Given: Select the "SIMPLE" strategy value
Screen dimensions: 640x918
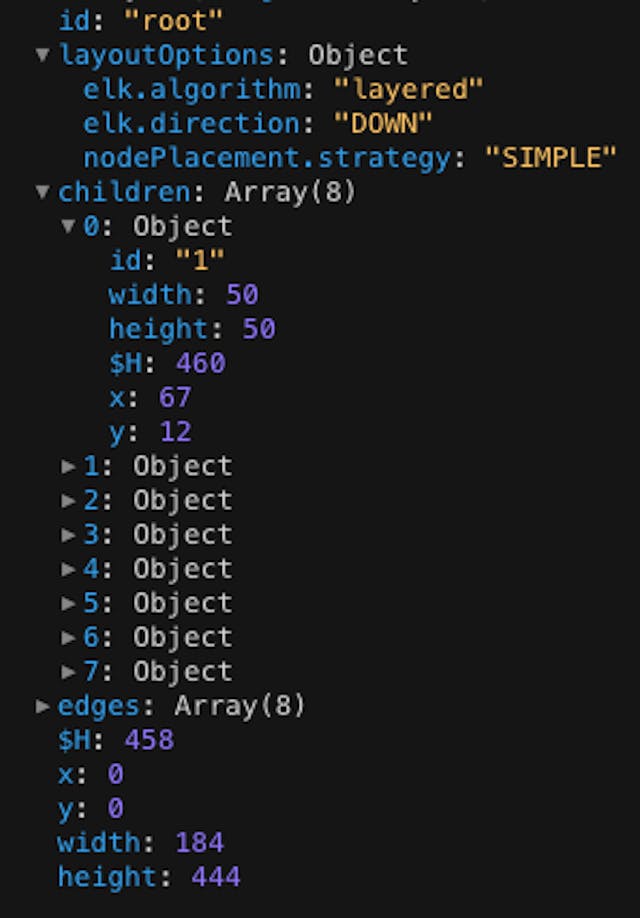Looking at the screenshot, I should (550, 158).
